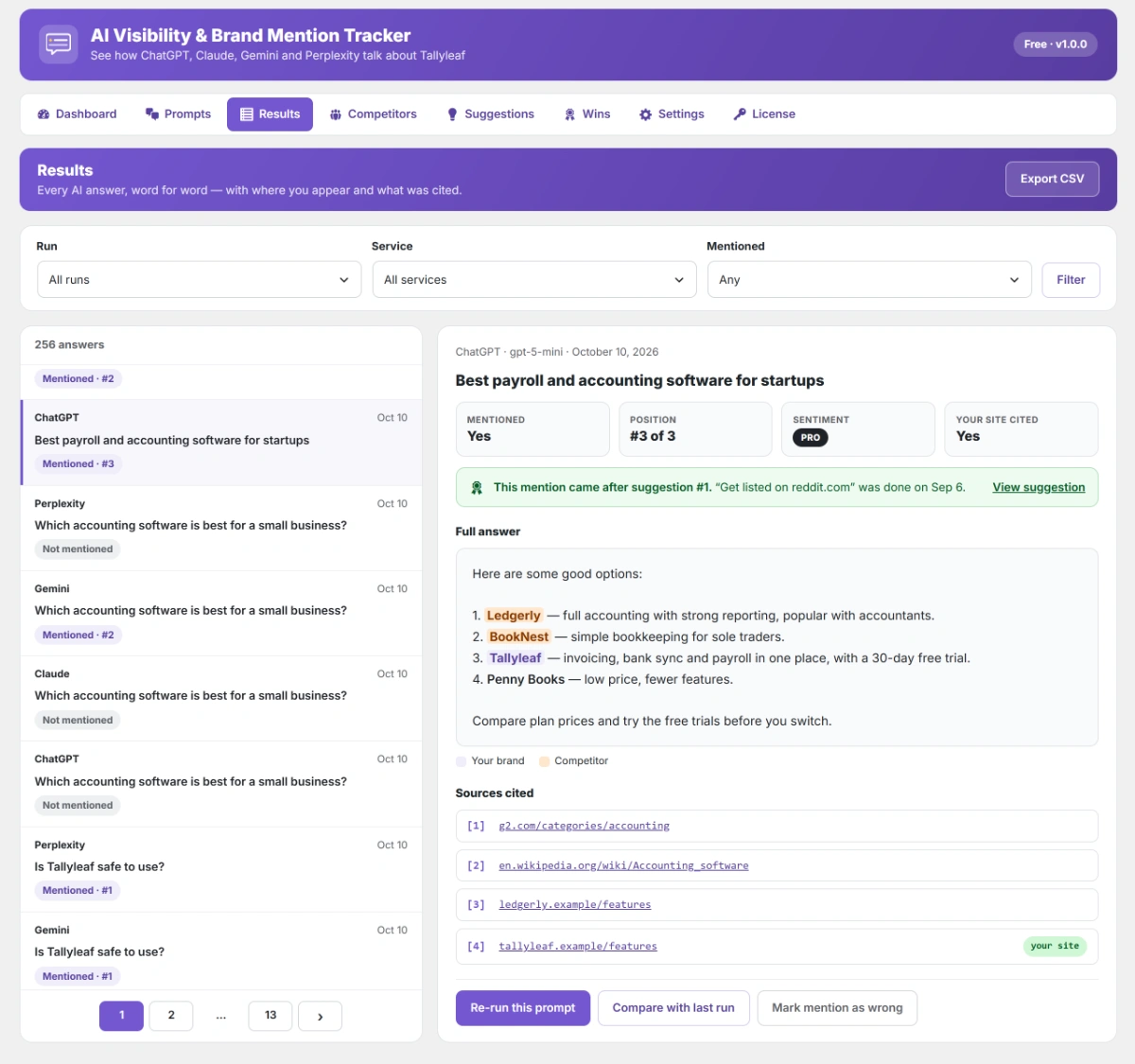Click the License key icon
Viewport: 1135px width, 1064px height.
(740, 114)
